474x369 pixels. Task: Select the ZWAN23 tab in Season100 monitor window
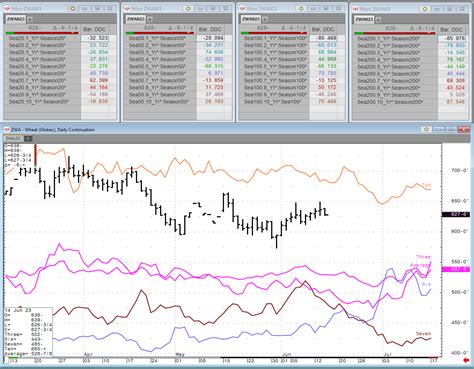point(251,19)
